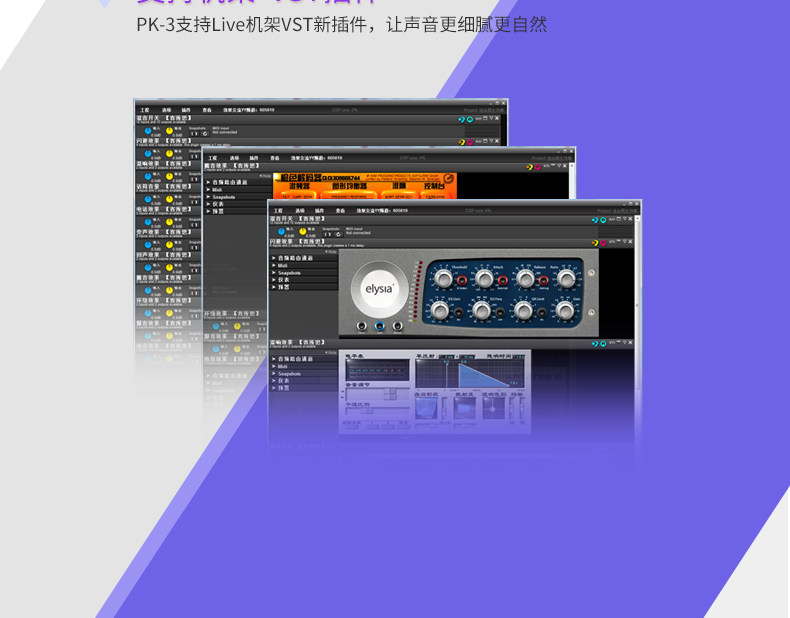
Task: Click the elysia EQ Gain knob
Action: pyautogui.click(x=440, y=311)
